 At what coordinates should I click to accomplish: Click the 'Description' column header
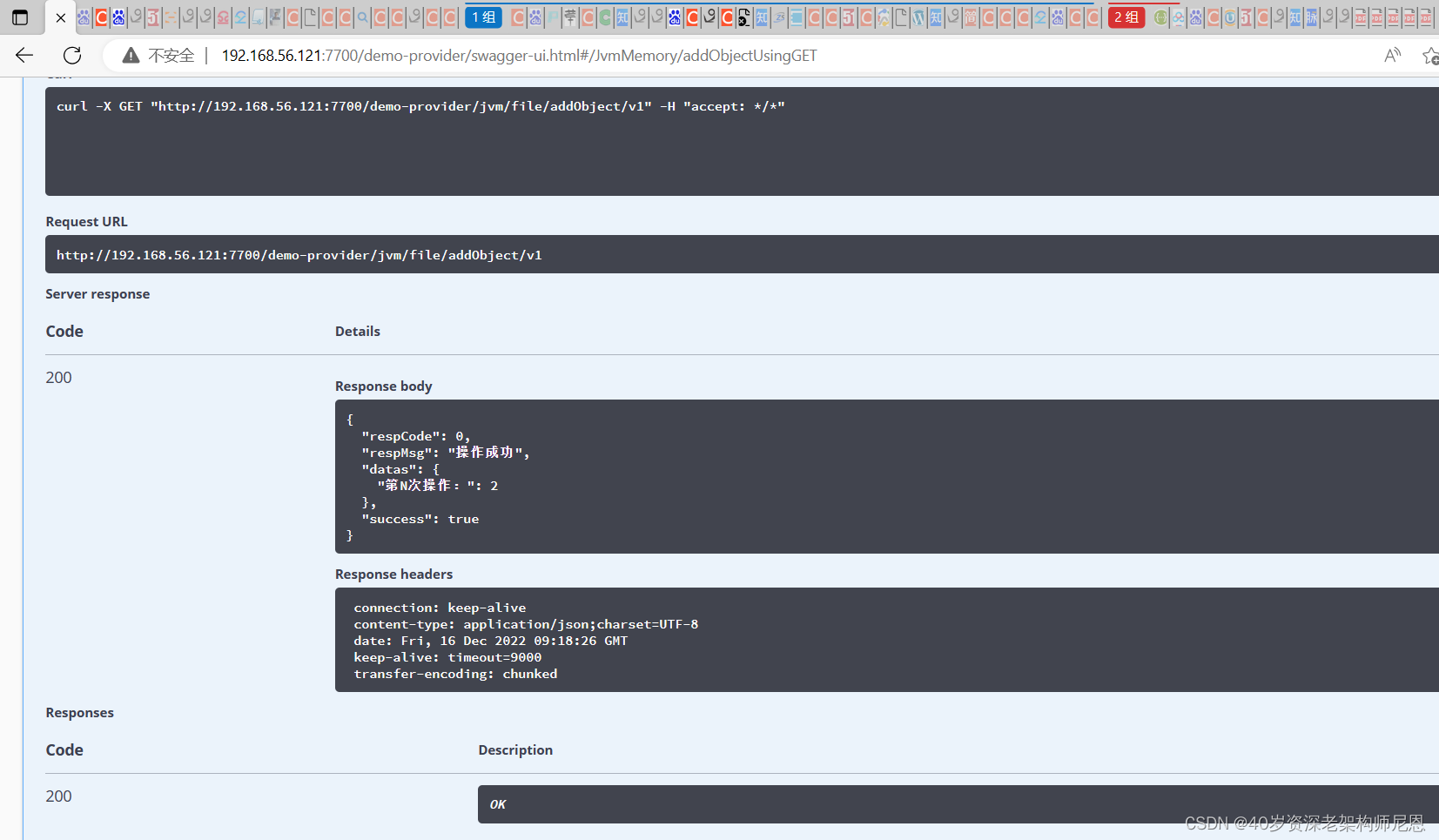point(515,750)
